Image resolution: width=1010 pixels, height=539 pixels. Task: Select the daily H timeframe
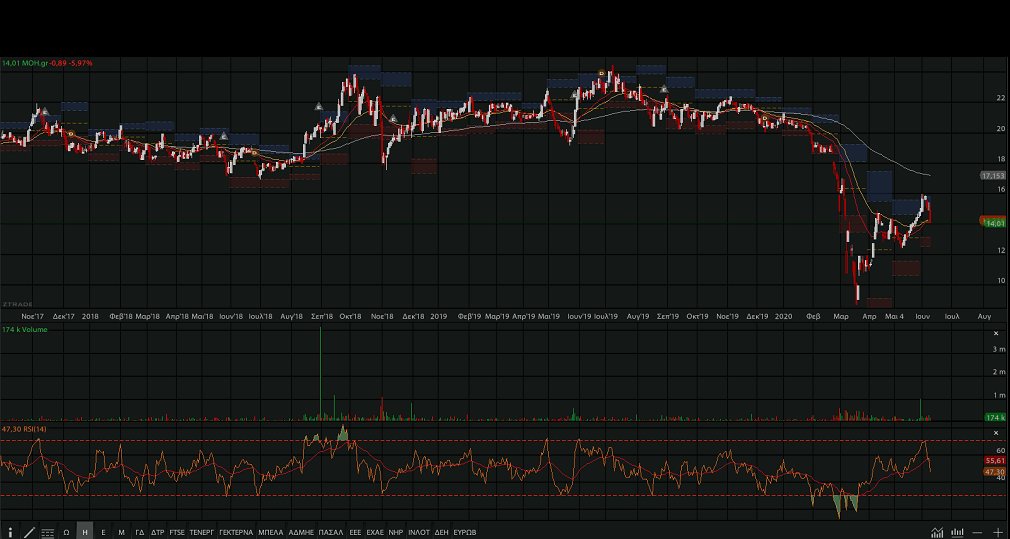[85, 532]
